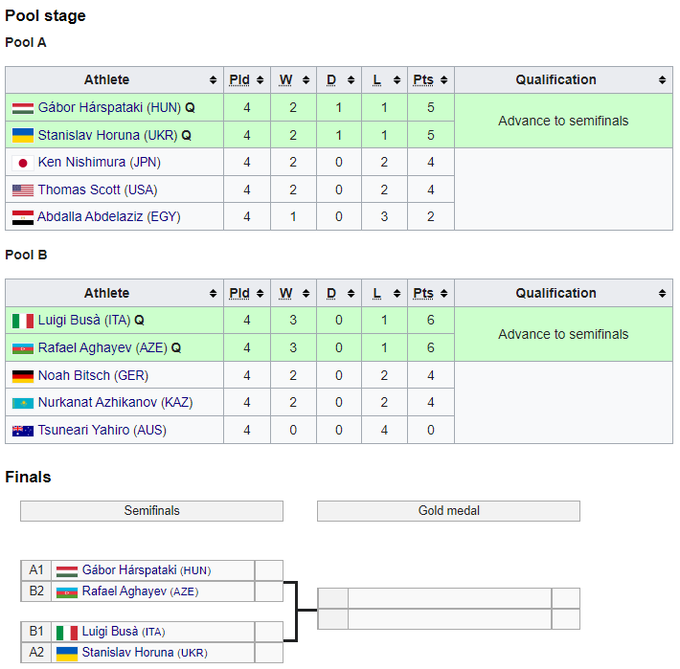Sort Pool B by L column

397,294
